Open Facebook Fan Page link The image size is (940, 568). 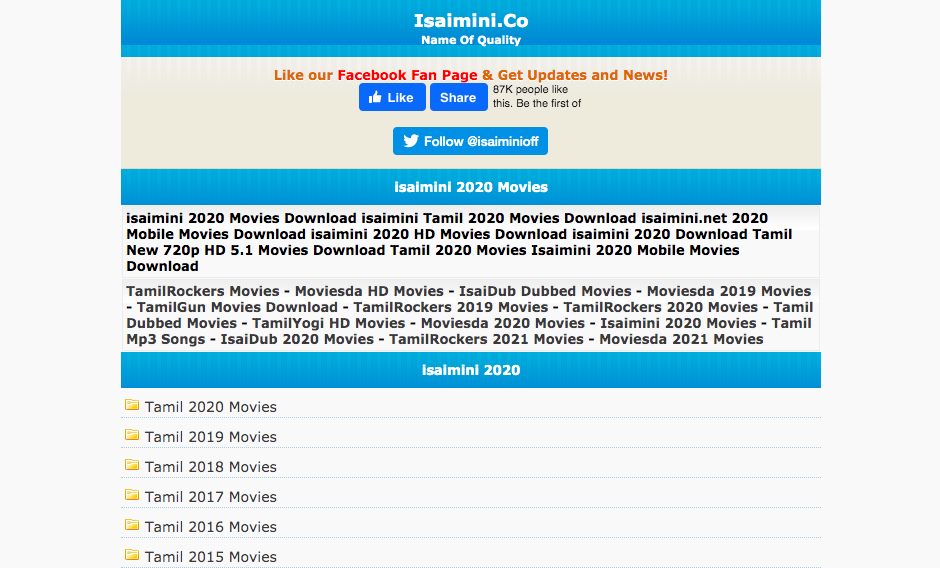(x=407, y=75)
